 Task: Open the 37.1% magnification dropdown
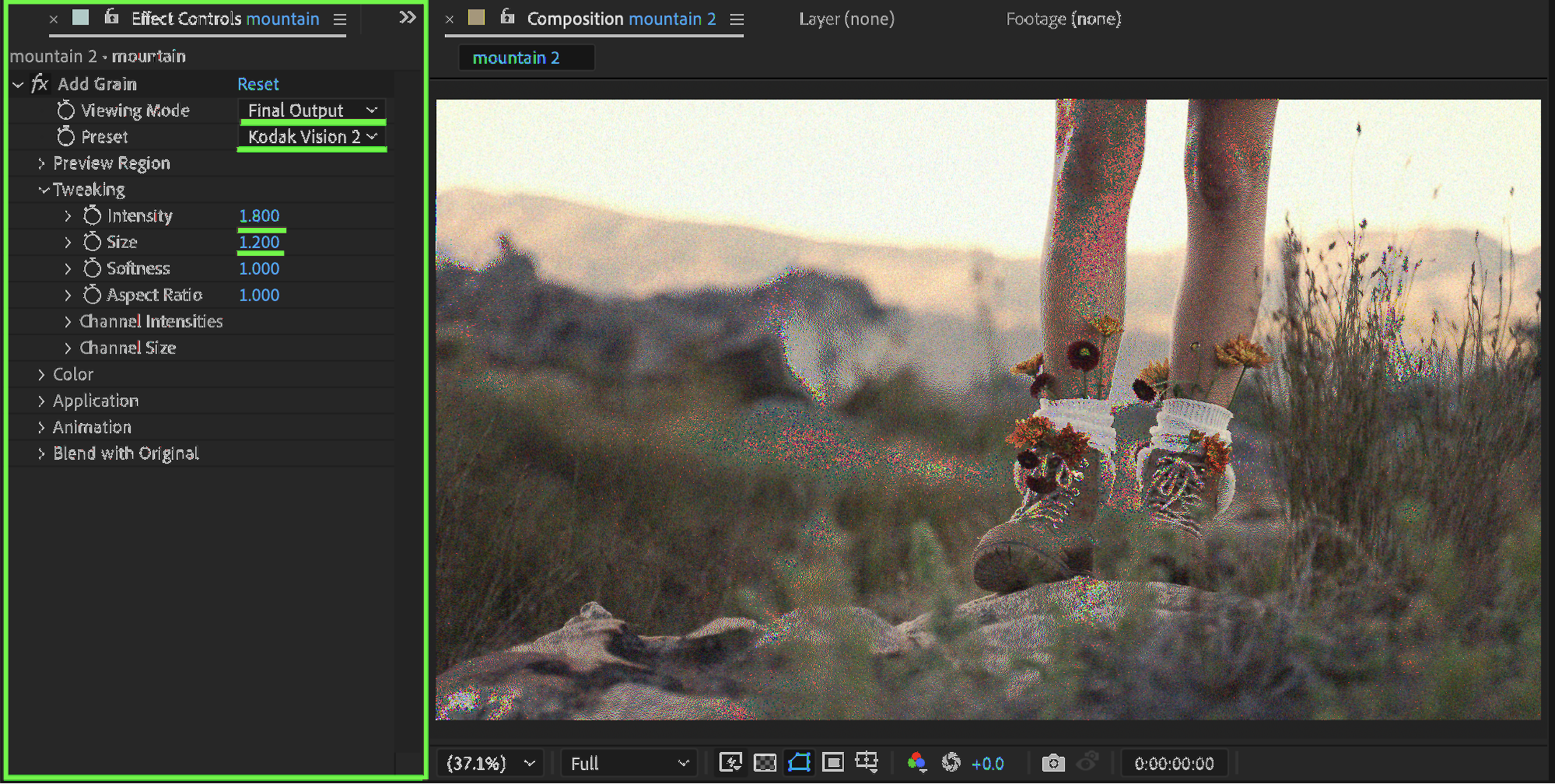click(x=490, y=764)
